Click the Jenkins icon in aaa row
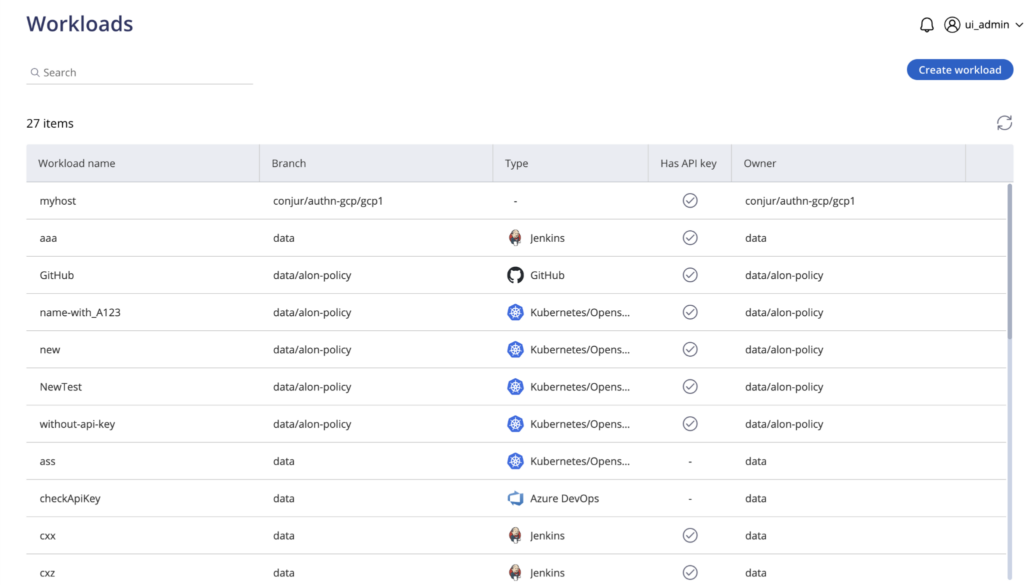This screenshot has width=1024, height=585. (515, 238)
